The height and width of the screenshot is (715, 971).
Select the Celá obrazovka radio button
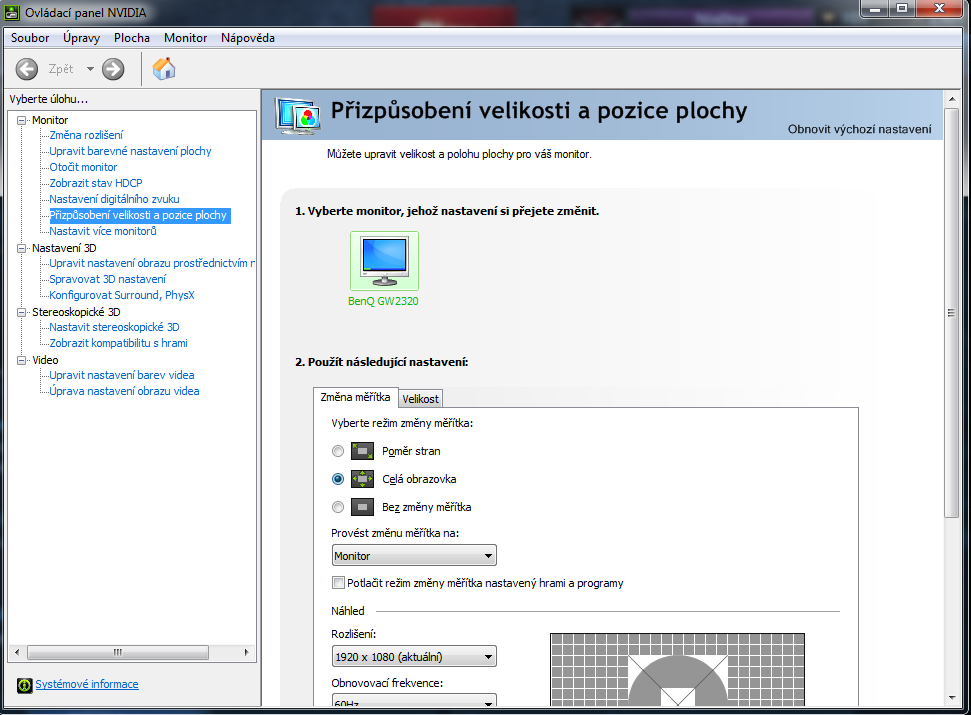click(x=337, y=479)
